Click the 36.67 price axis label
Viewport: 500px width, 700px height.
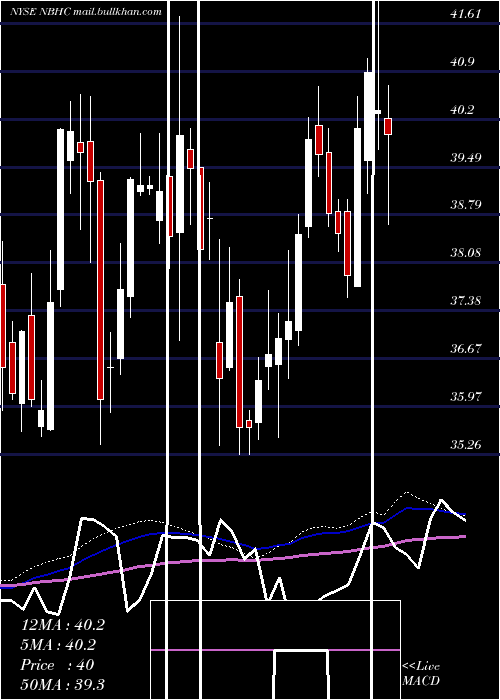click(x=466, y=348)
